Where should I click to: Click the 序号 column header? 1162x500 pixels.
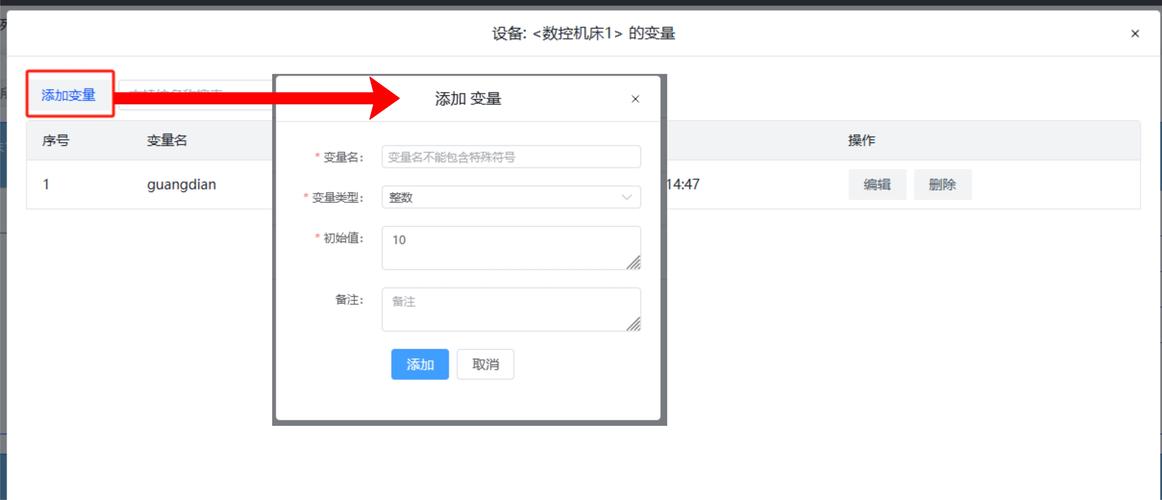56,141
